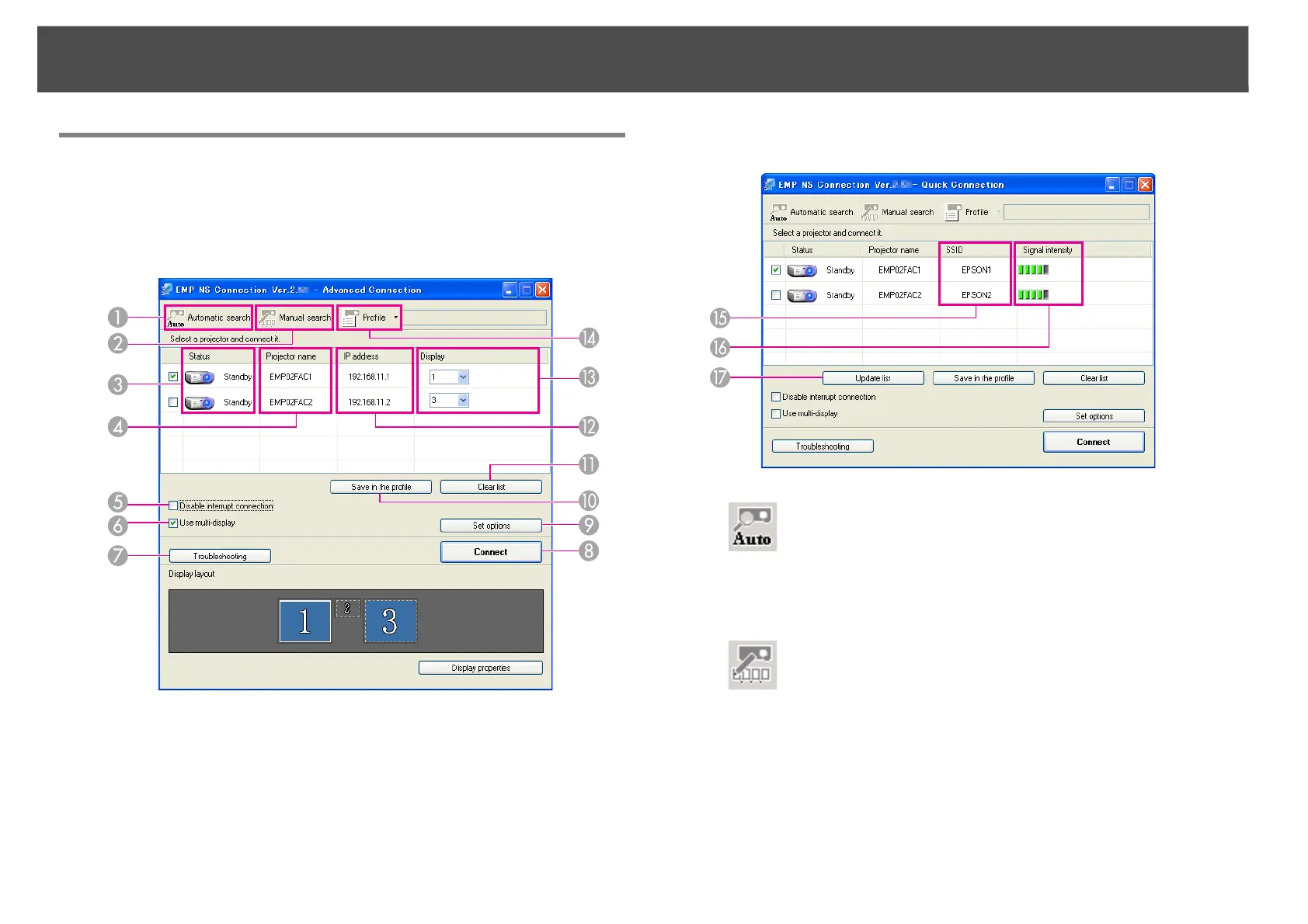This screenshot has width=1308, height=924.
Task: Click Connect in Quick Connection window
Action: [x=1094, y=442]
